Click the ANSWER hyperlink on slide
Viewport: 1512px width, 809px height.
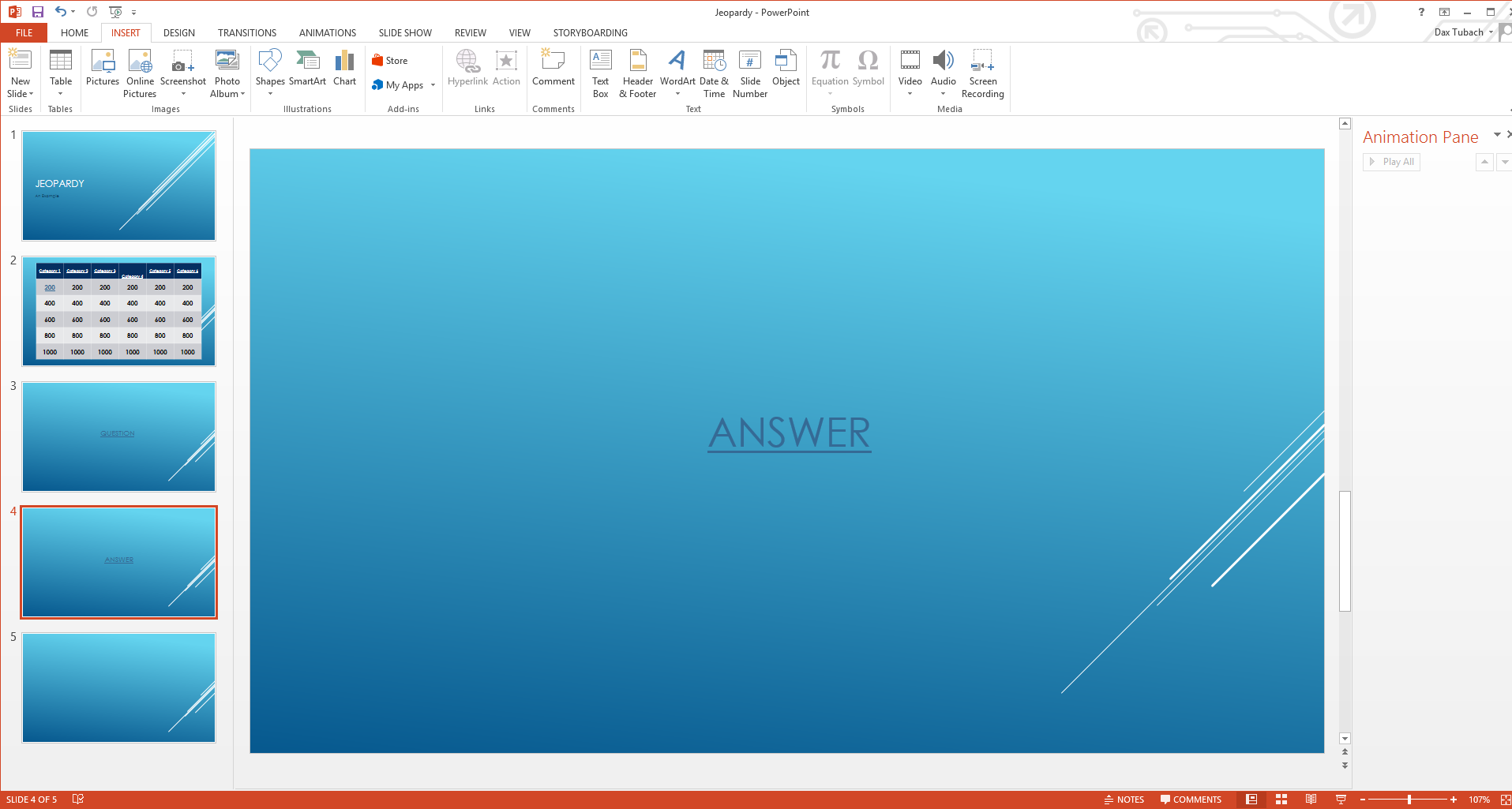790,433
